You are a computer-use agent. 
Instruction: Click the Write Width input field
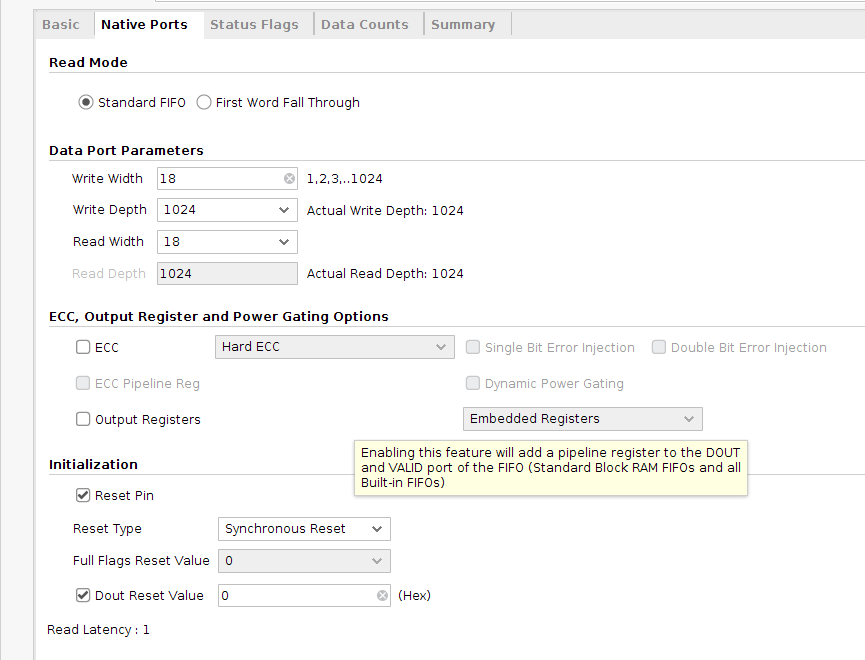click(220, 179)
